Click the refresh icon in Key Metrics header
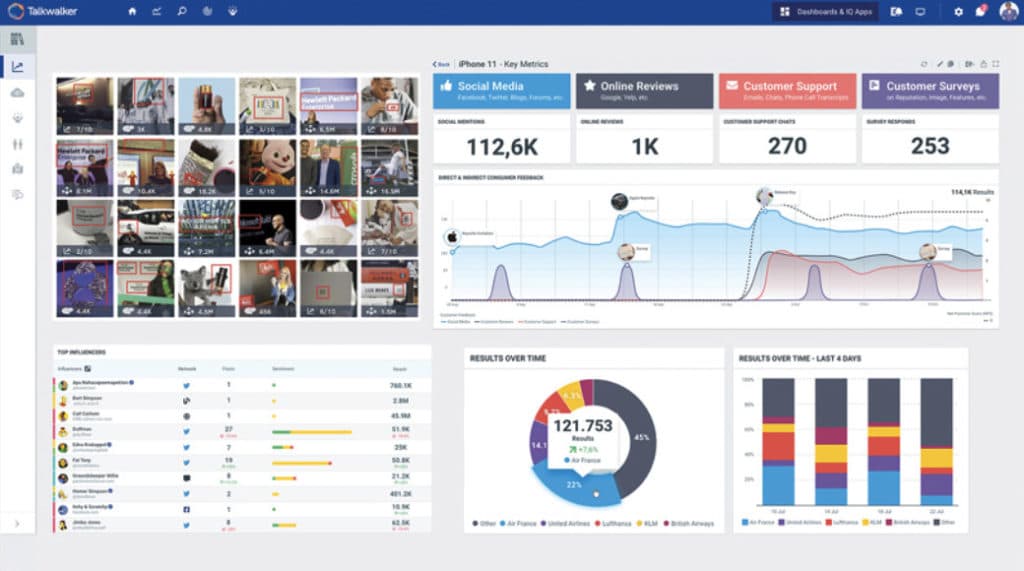Image resolution: width=1024 pixels, height=571 pixels. (x=923, y=64)
